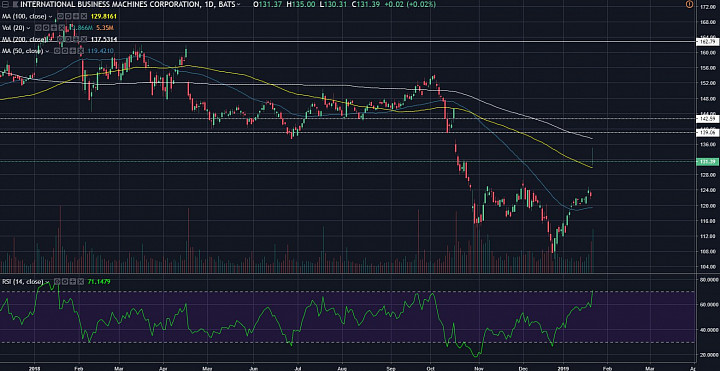Click the plus icon beside RSI (14, close)
The image size is (720, 371).
point(73,281)
